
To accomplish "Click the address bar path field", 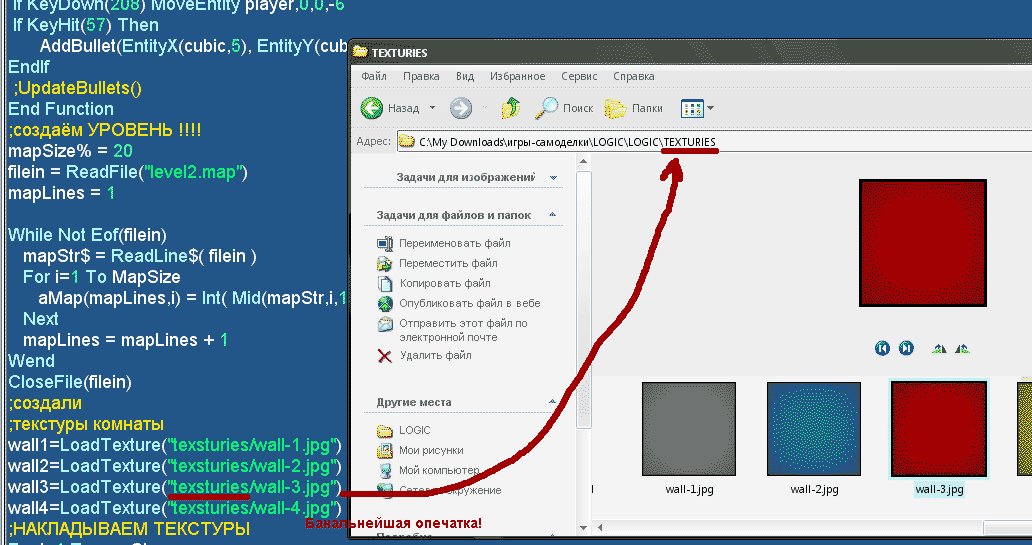I will pyautogui.click(x=700, y=142).
